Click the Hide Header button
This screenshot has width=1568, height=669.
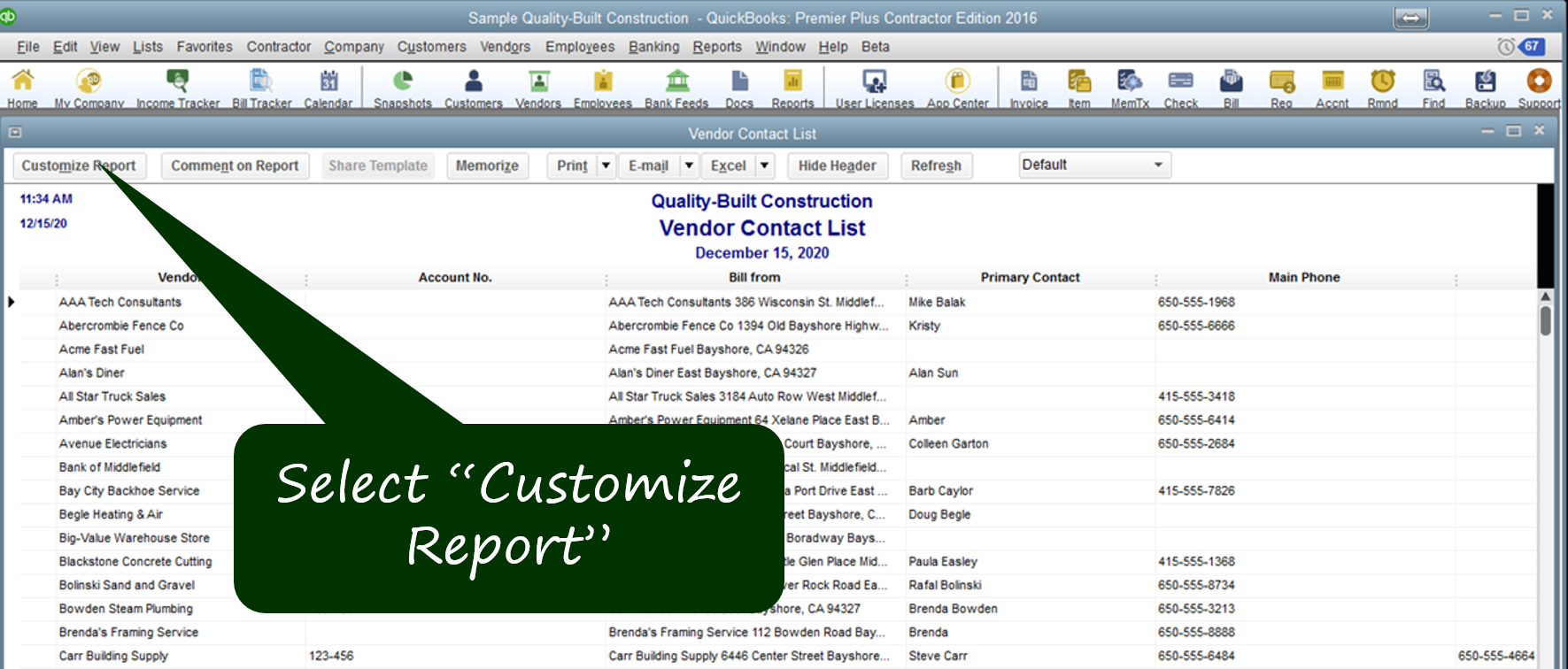click(x=837, y=165)
